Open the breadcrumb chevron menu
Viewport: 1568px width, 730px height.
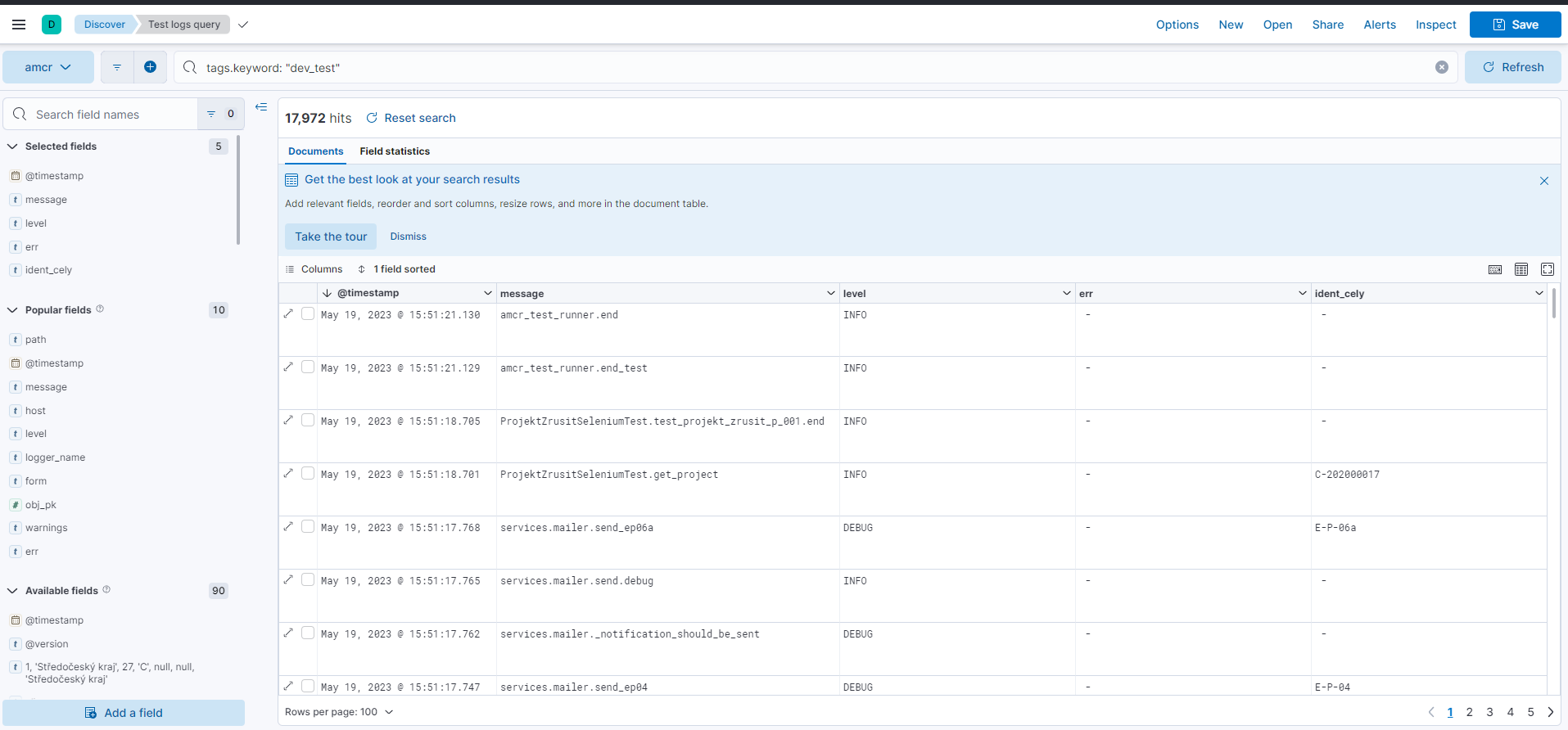[243, 25]
